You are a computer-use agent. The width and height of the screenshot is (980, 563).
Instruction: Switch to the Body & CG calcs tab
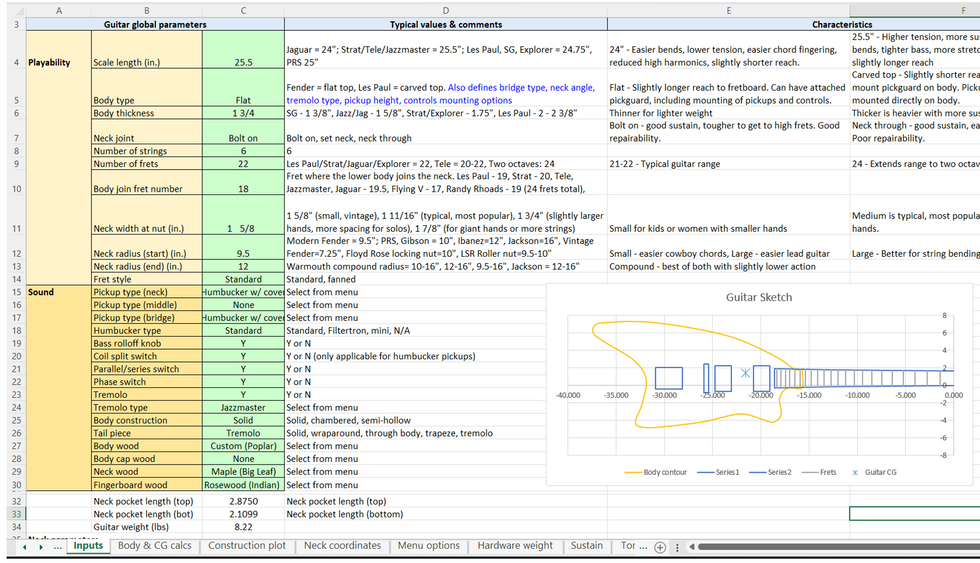154,546
